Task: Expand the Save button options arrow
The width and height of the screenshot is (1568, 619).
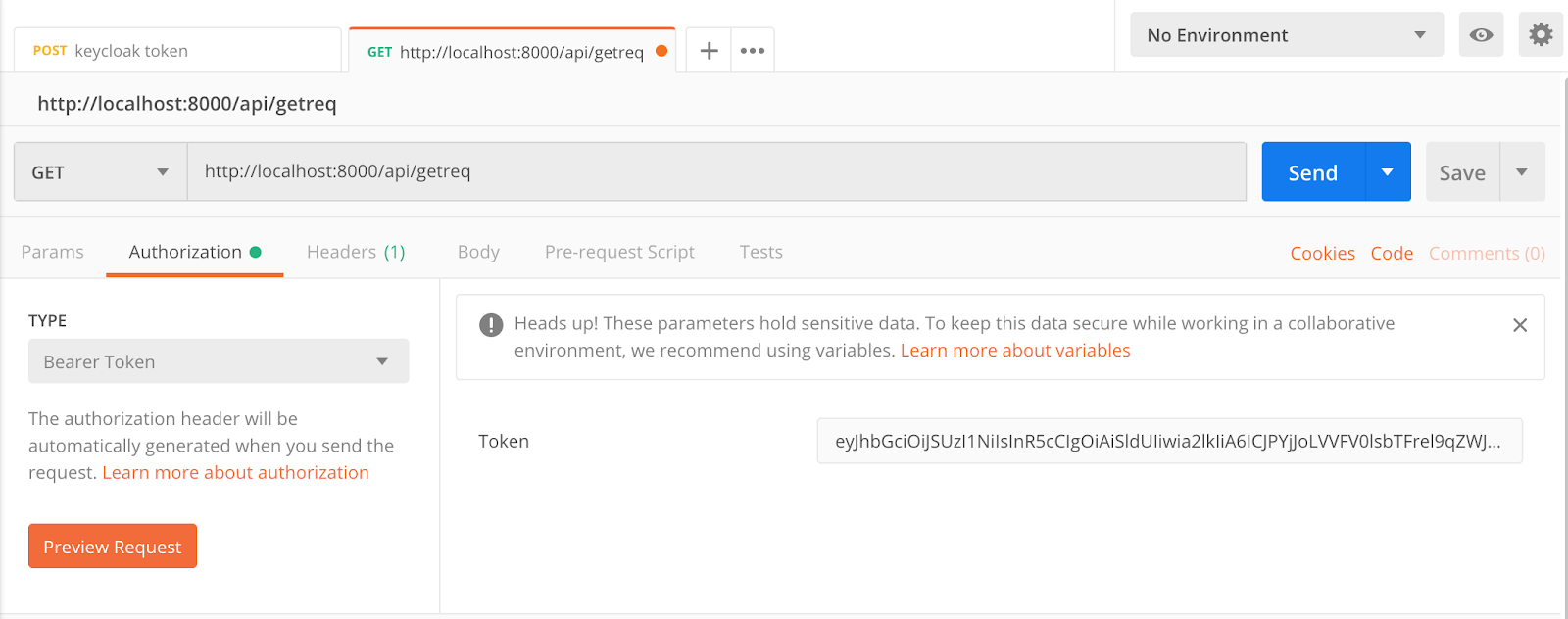Action: [1521, 171]
